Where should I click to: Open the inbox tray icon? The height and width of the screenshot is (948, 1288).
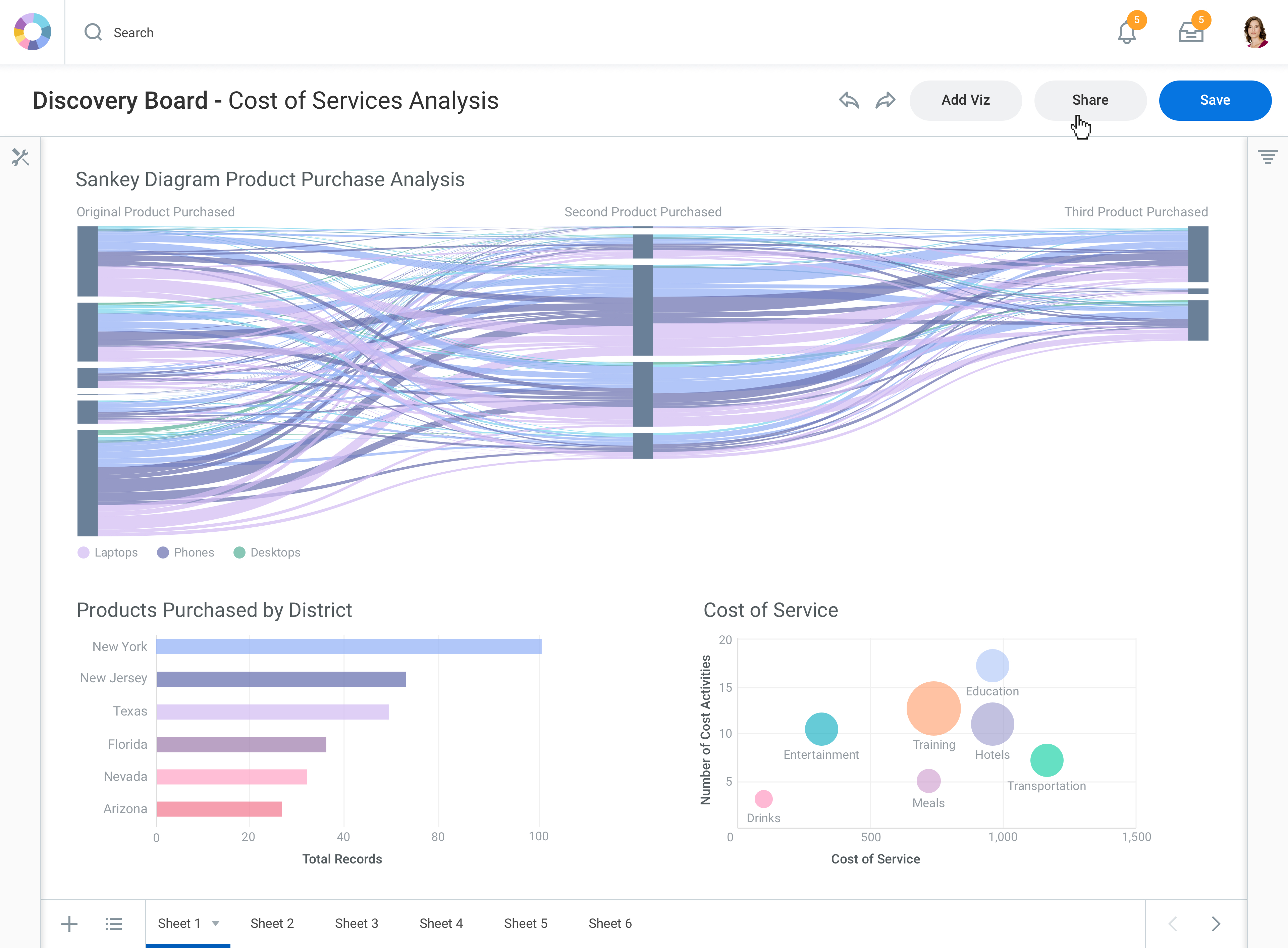coord(1191,33)
